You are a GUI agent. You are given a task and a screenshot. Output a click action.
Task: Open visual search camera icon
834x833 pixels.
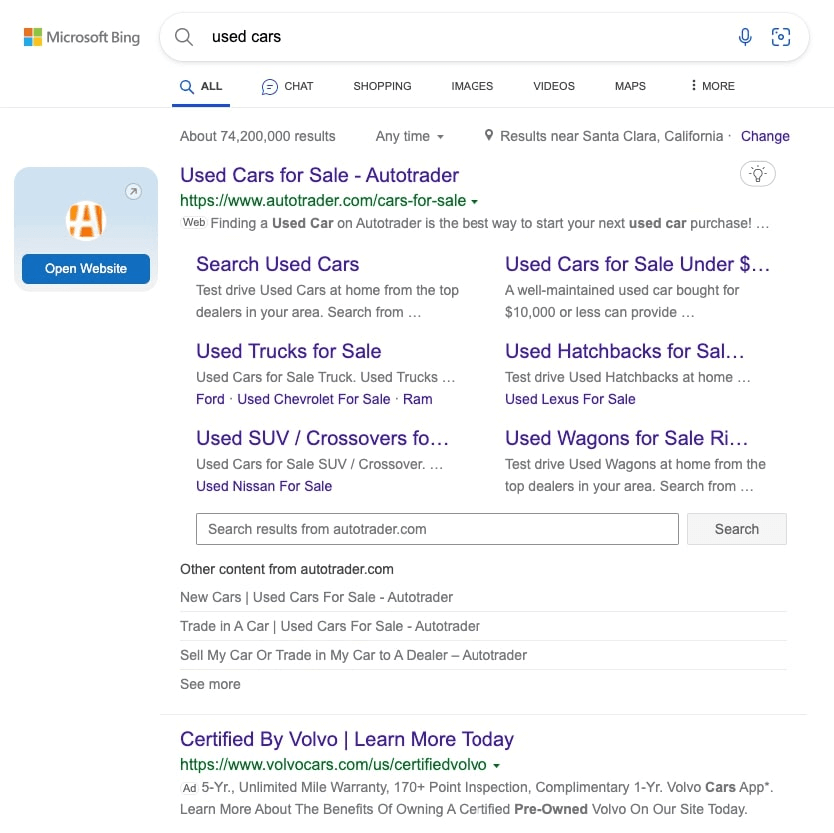pos(780,37)
